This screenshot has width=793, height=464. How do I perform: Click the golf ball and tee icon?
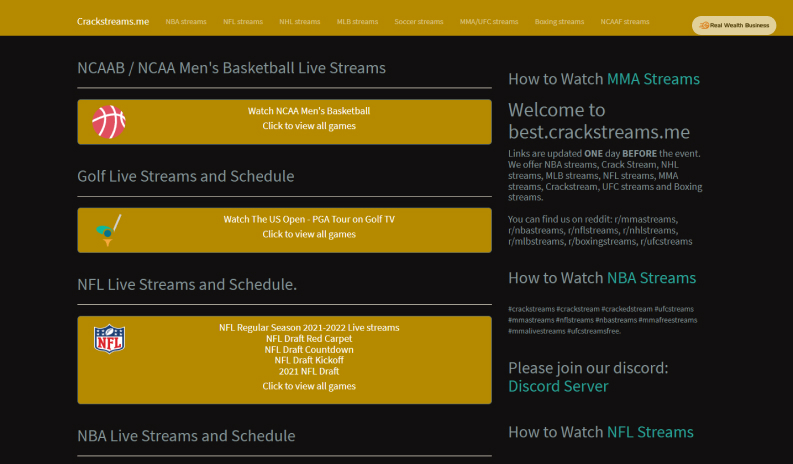(109, 230)
